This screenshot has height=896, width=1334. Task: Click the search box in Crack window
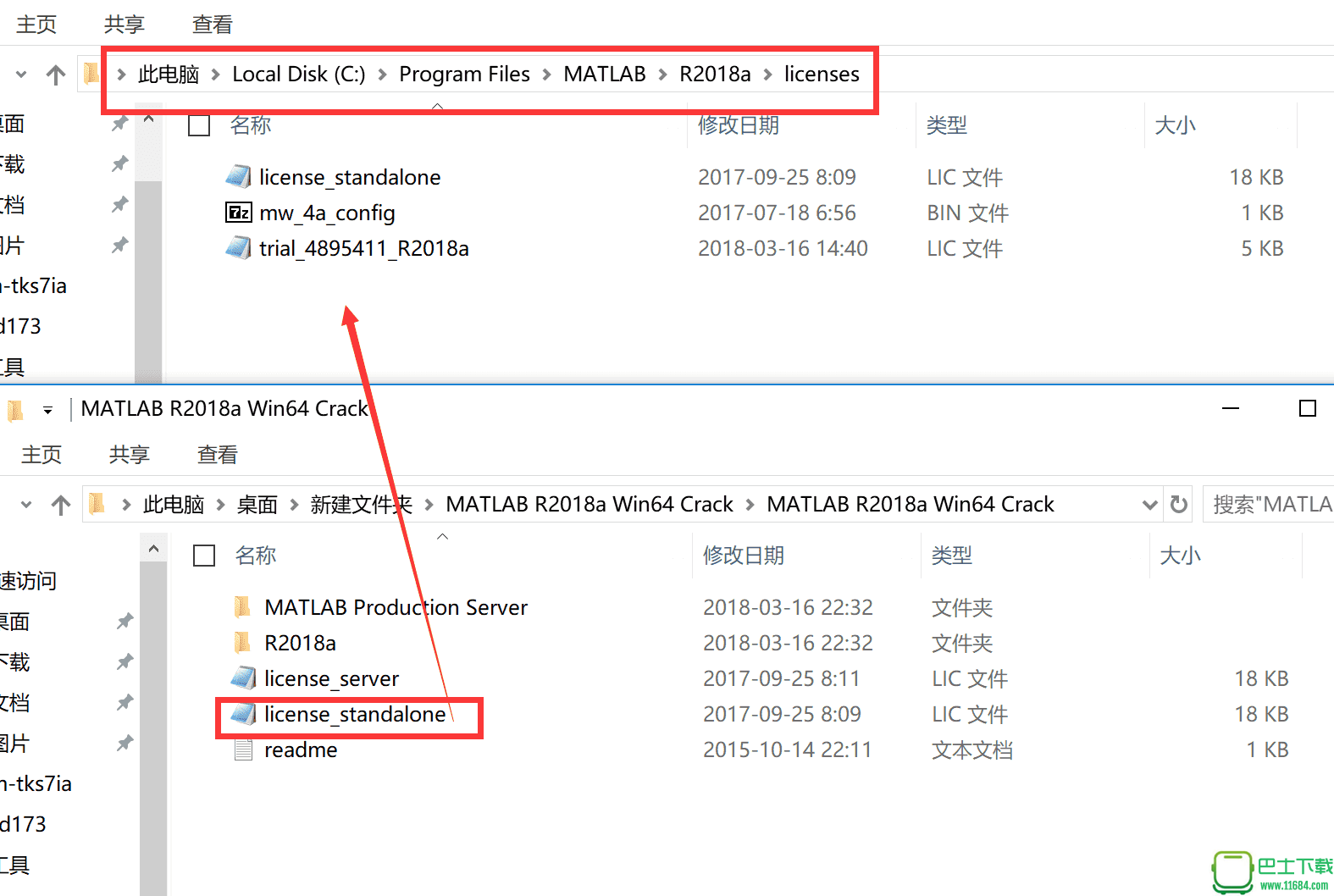click(x=1269, y=505)
